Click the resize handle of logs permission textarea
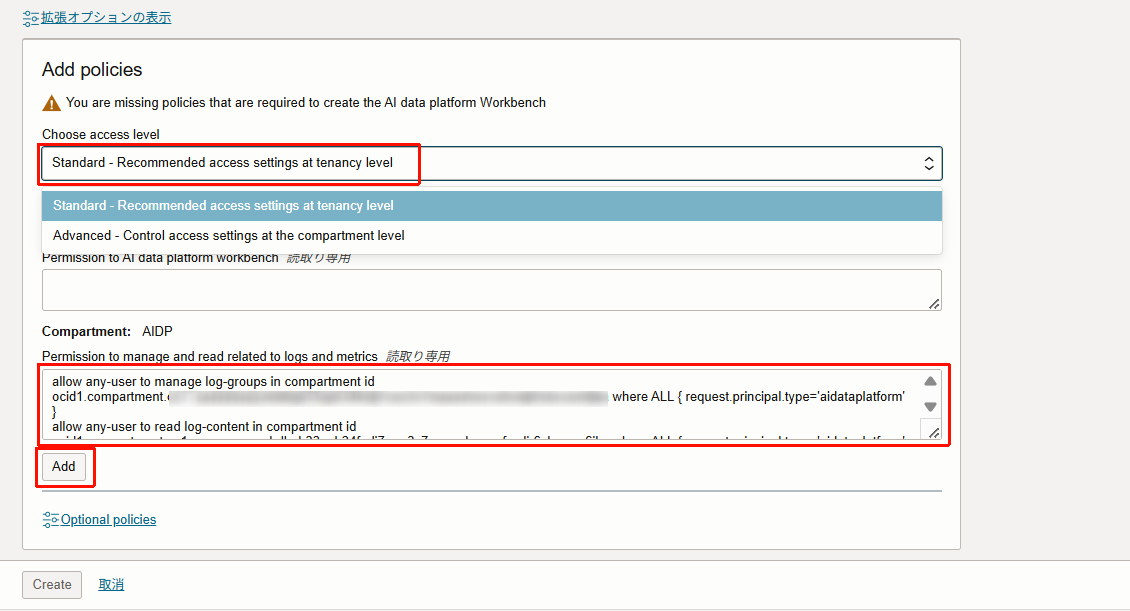1130x611 pixels. tap(933, 432)
